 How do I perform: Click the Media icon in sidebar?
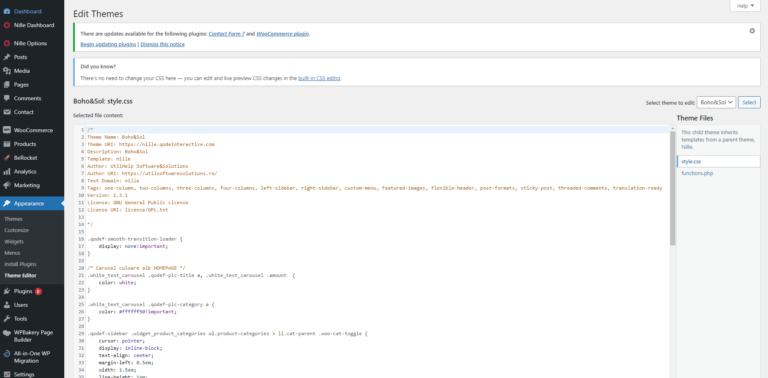7,71
